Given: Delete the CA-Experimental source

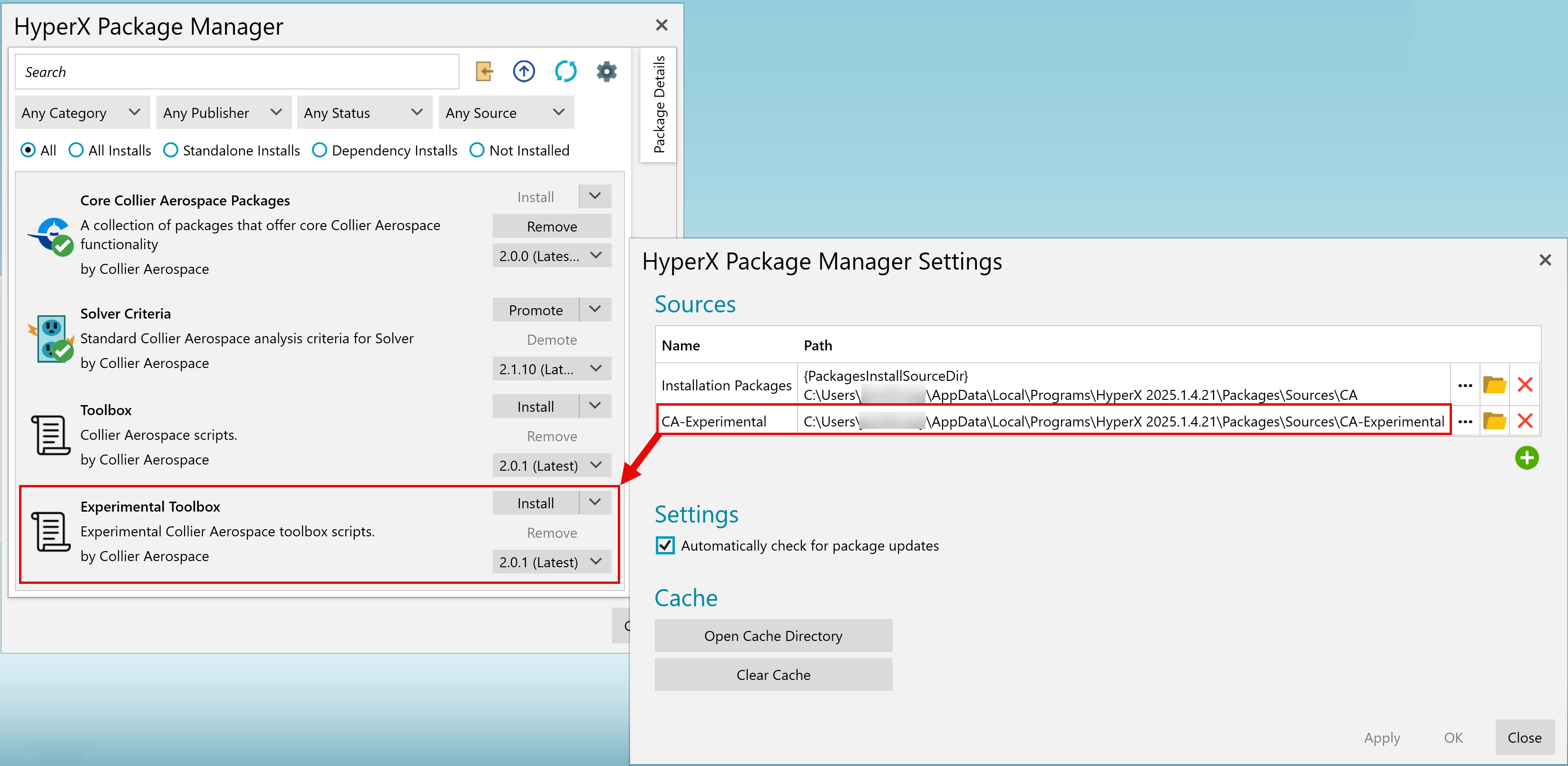Looking at the screenshot, I should (x=1525, y=421).
